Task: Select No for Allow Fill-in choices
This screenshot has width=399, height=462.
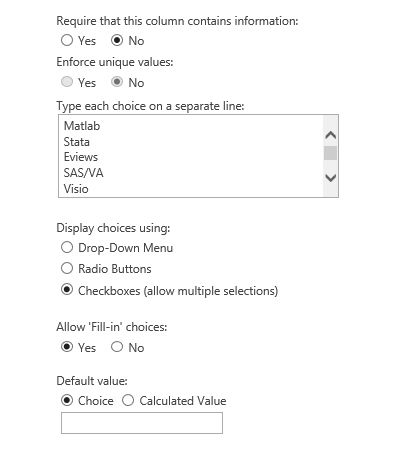Action: (117, 347)
